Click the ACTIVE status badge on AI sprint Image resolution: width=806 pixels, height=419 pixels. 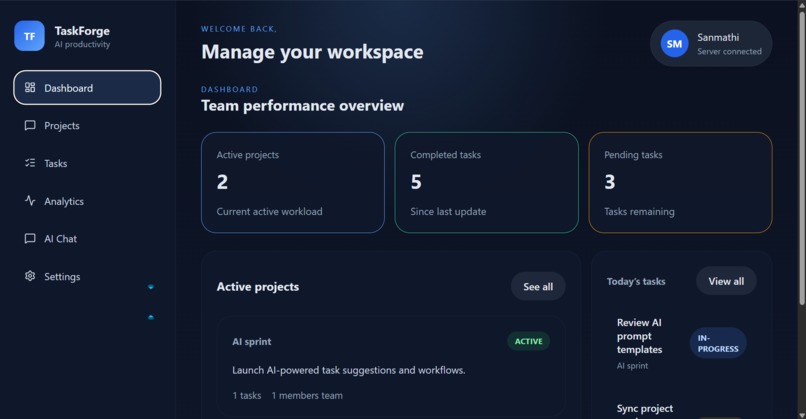click(x=528, y=341)
